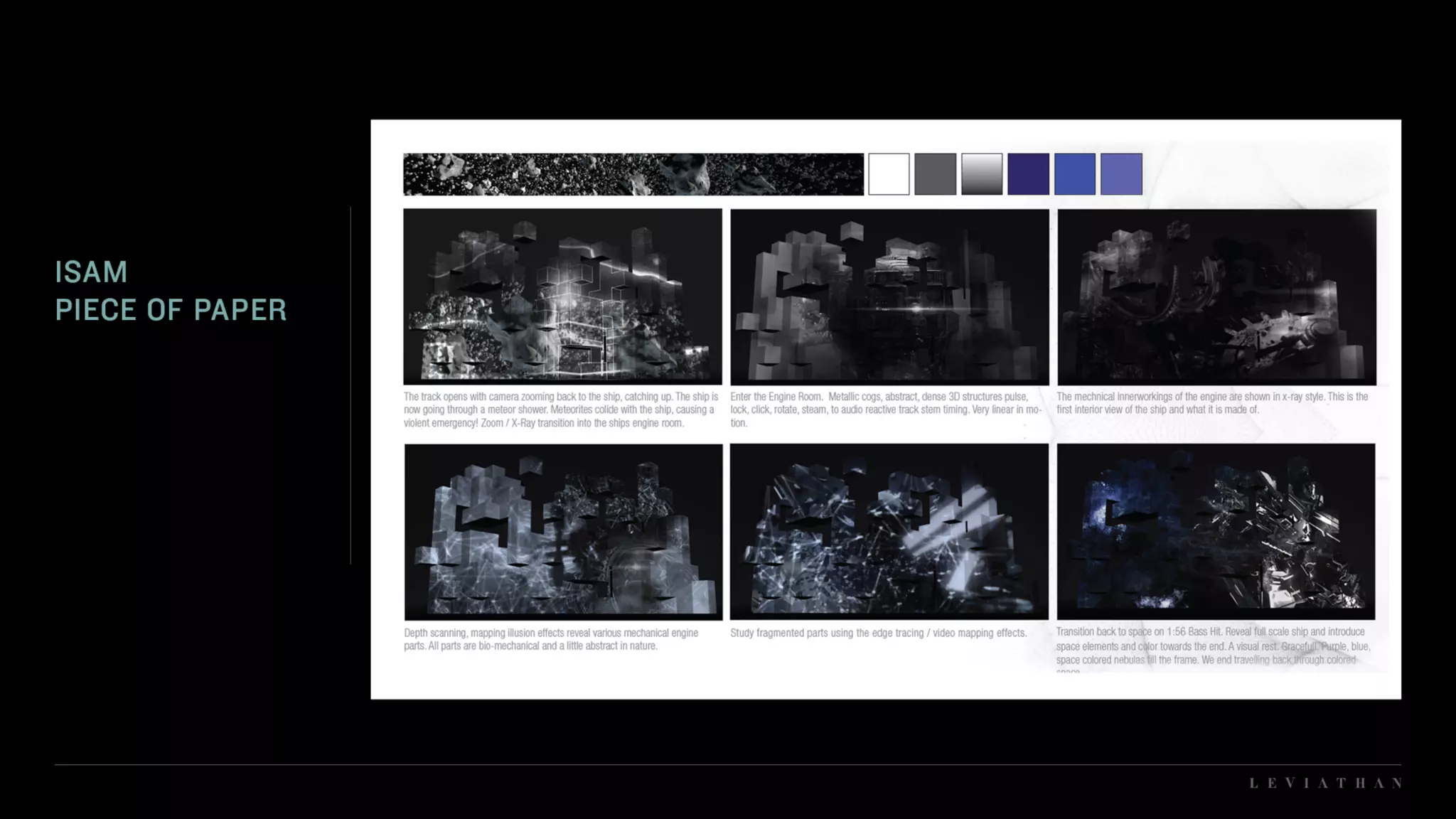The width and height of the screenshot is (1456, 819).
Task: Select the Engine Room storyboard frame
Action: coord(889,296)
